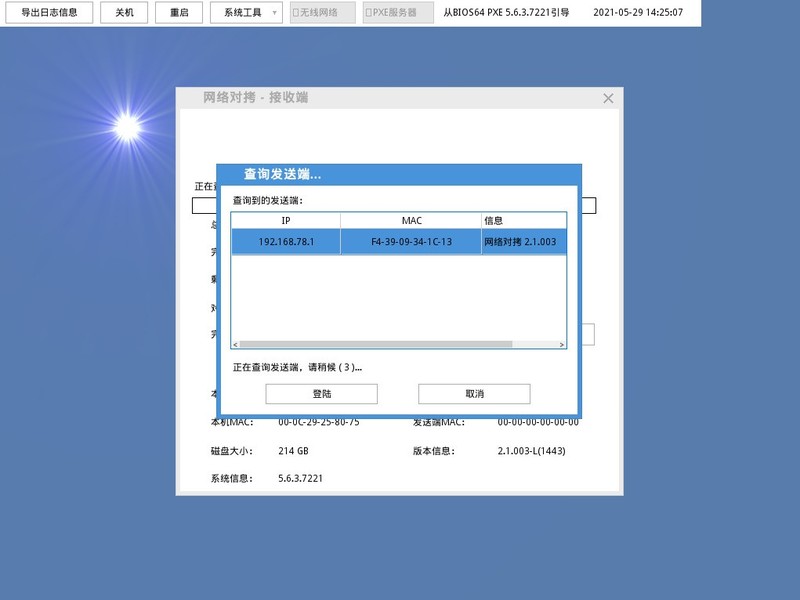Enable the 无线网络 (Wireless Network) checkbox
This screenshot has height=600, width=800.
tap(294, 12)
